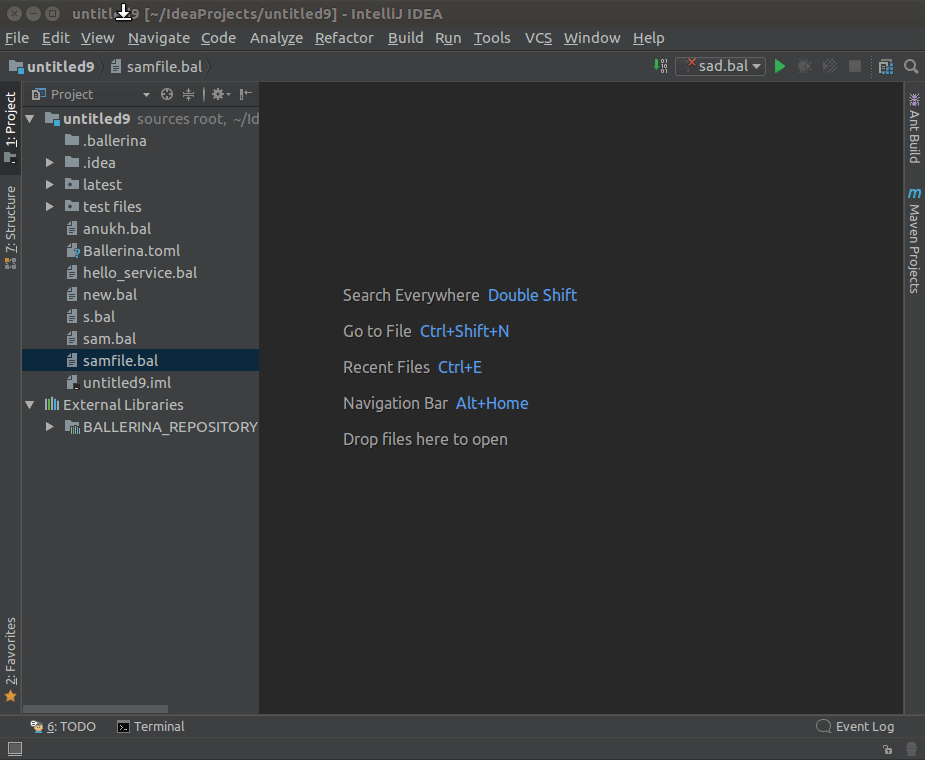This screenshot has height=760, width=925.
Task: Click the Project panel horizontal scrollbar
Action: (96, 709)
